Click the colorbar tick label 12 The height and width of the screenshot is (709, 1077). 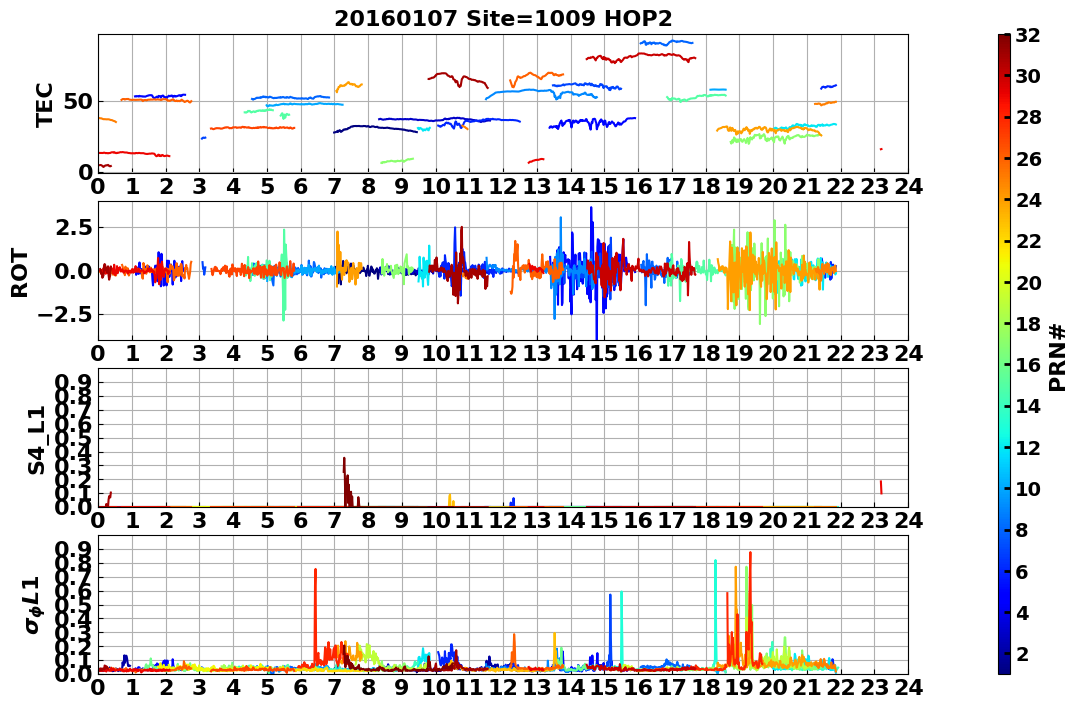(x=1028, y=447)
